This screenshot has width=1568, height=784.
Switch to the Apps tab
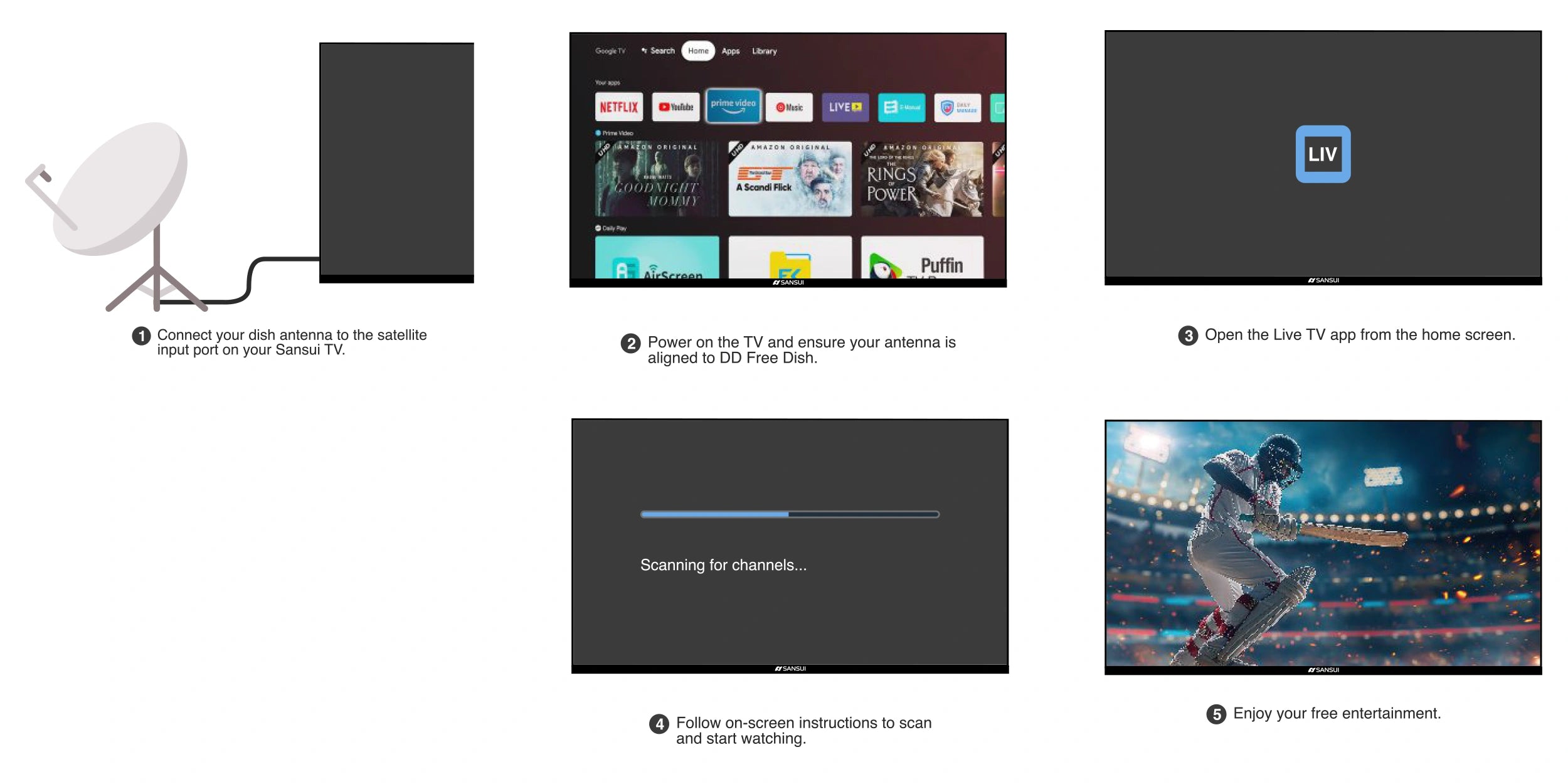pyautogui.click(x=731, y=51)
